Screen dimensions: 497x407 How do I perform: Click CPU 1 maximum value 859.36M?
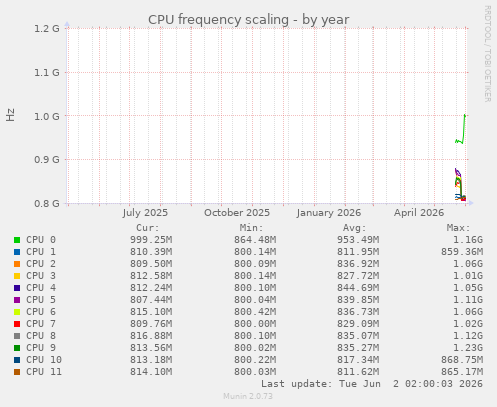point(462,252)
